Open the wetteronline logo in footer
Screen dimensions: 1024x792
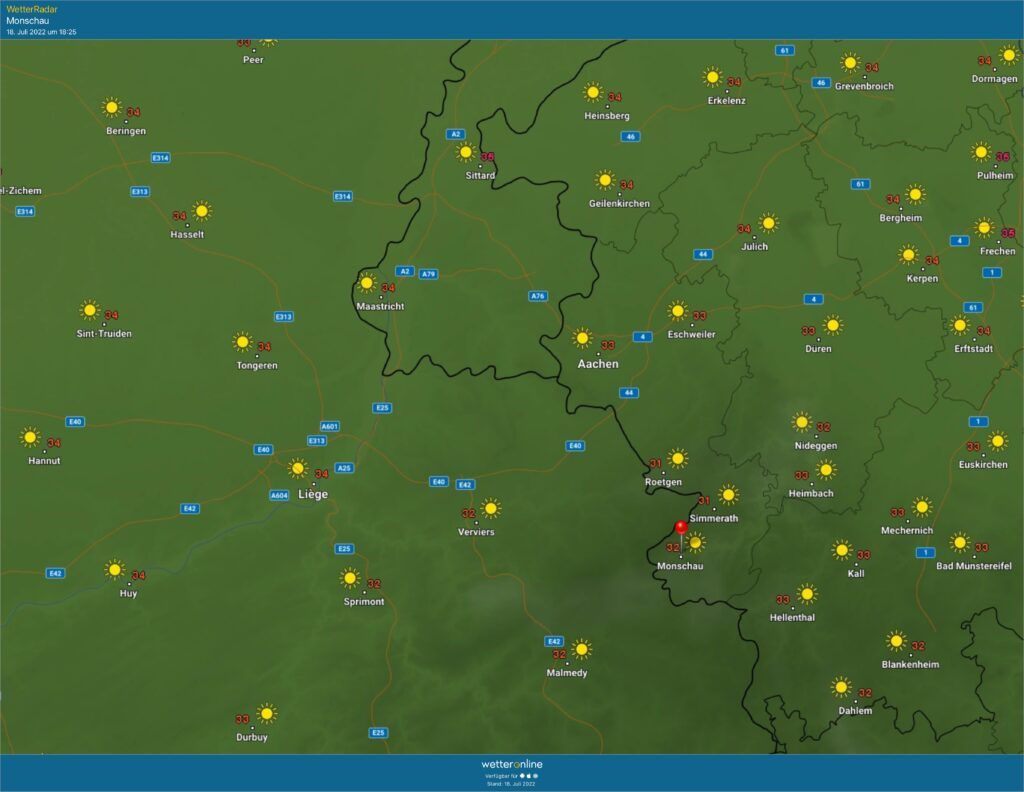point(512,764)
